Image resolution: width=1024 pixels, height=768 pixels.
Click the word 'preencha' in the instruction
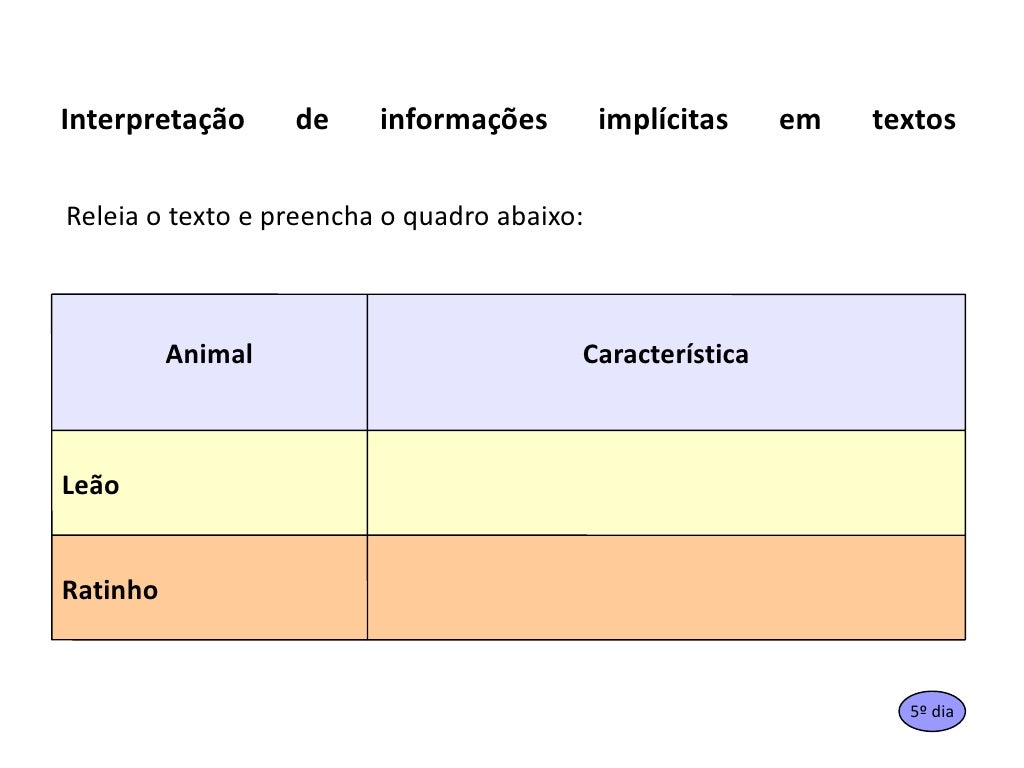tap(316, 218)
